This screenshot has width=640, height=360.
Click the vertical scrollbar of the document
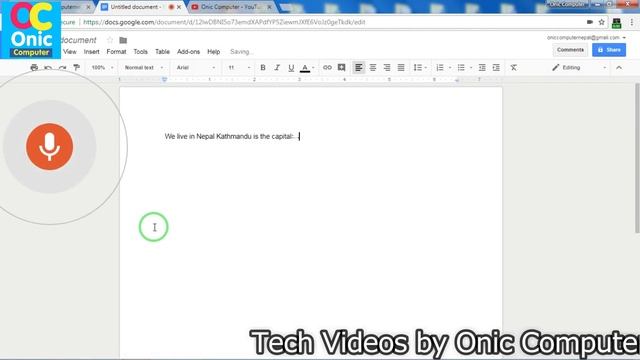[x=637, y=158]
